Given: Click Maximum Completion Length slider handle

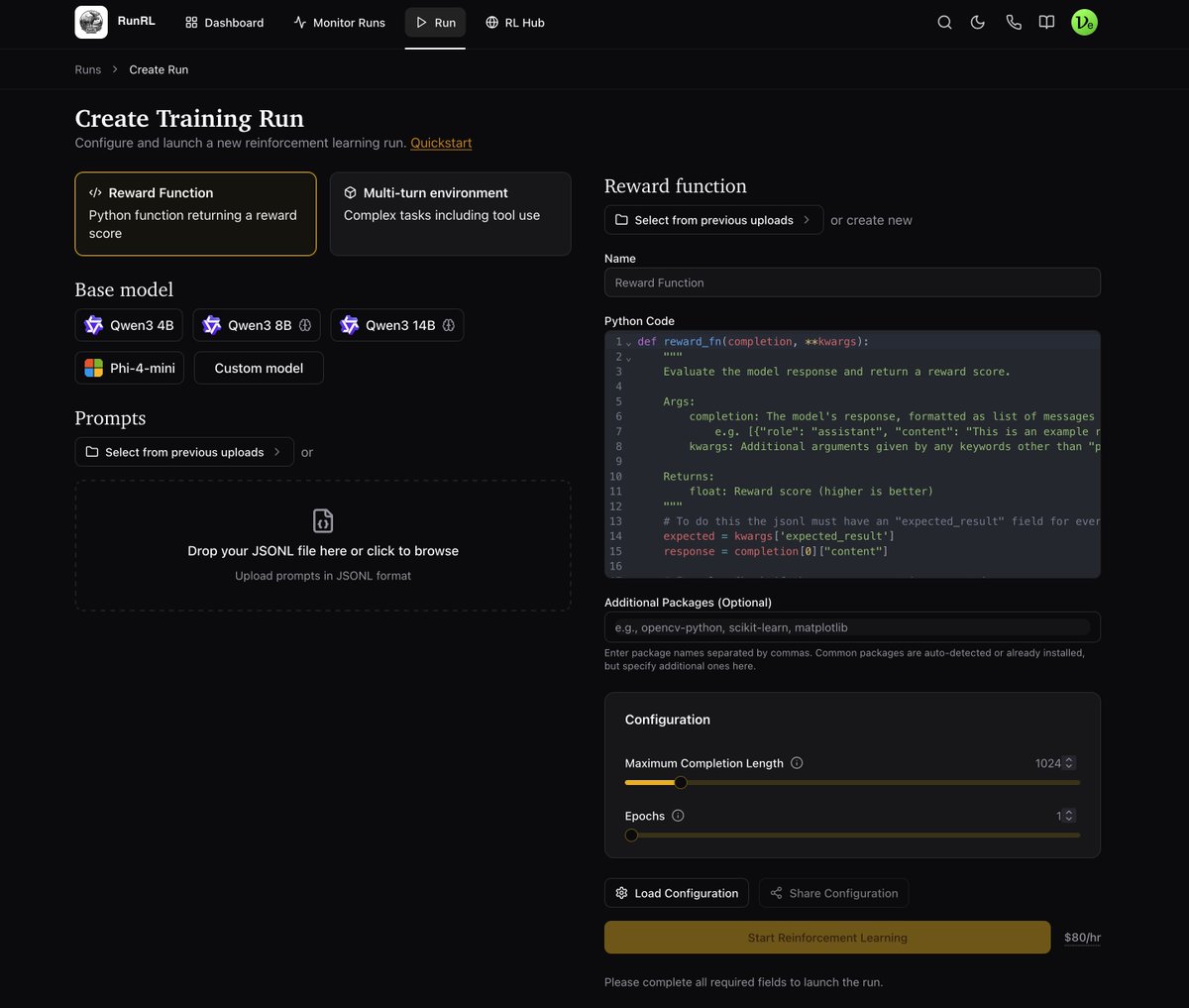Looking at the screenshot, I should tap(681, 783).
